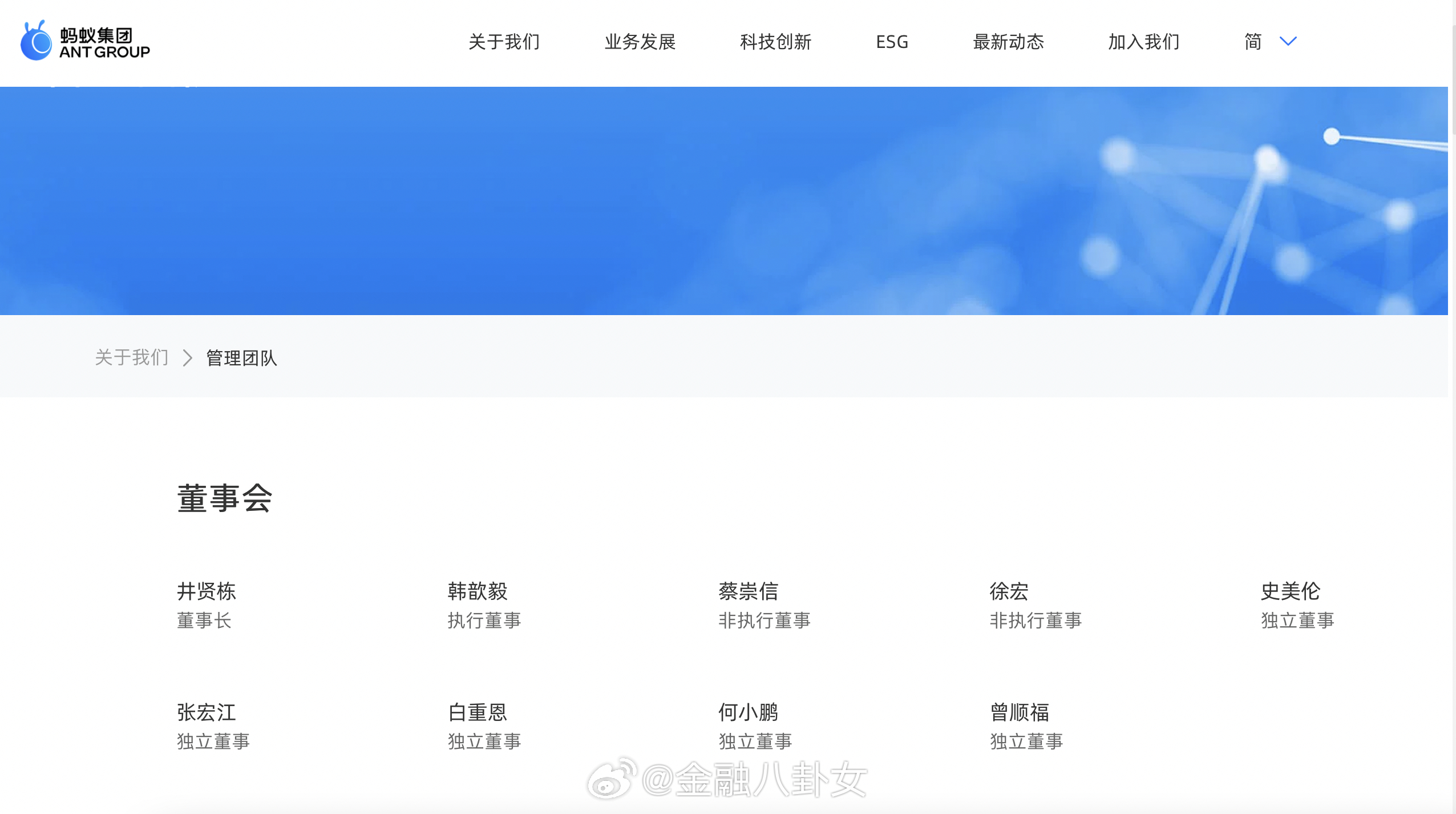Click the breadcrumb separator arrow
The height and width of the screenshot is (814, 1456).
187,358
